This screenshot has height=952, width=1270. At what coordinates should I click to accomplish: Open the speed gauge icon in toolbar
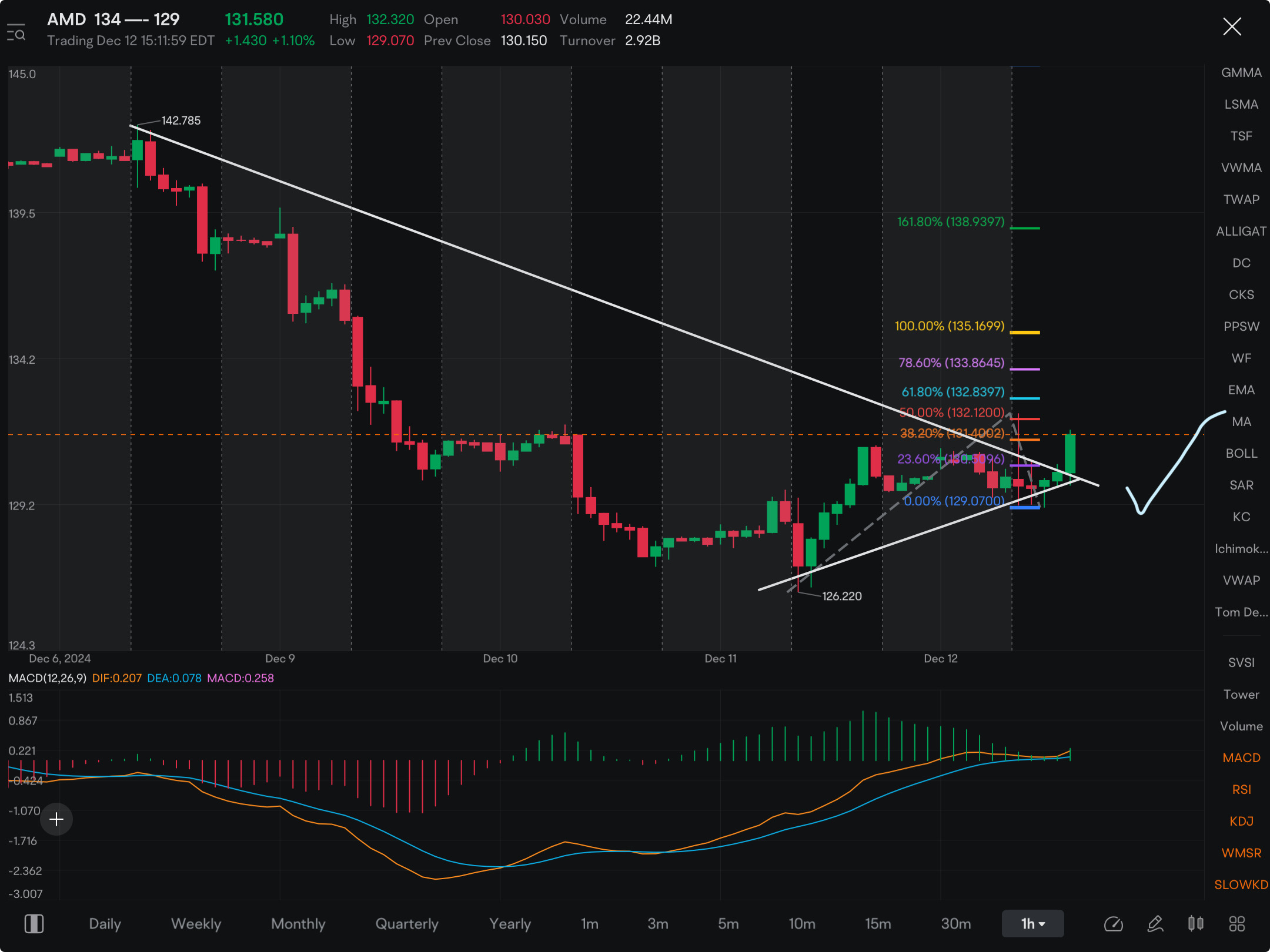(x=1114, y=924)
